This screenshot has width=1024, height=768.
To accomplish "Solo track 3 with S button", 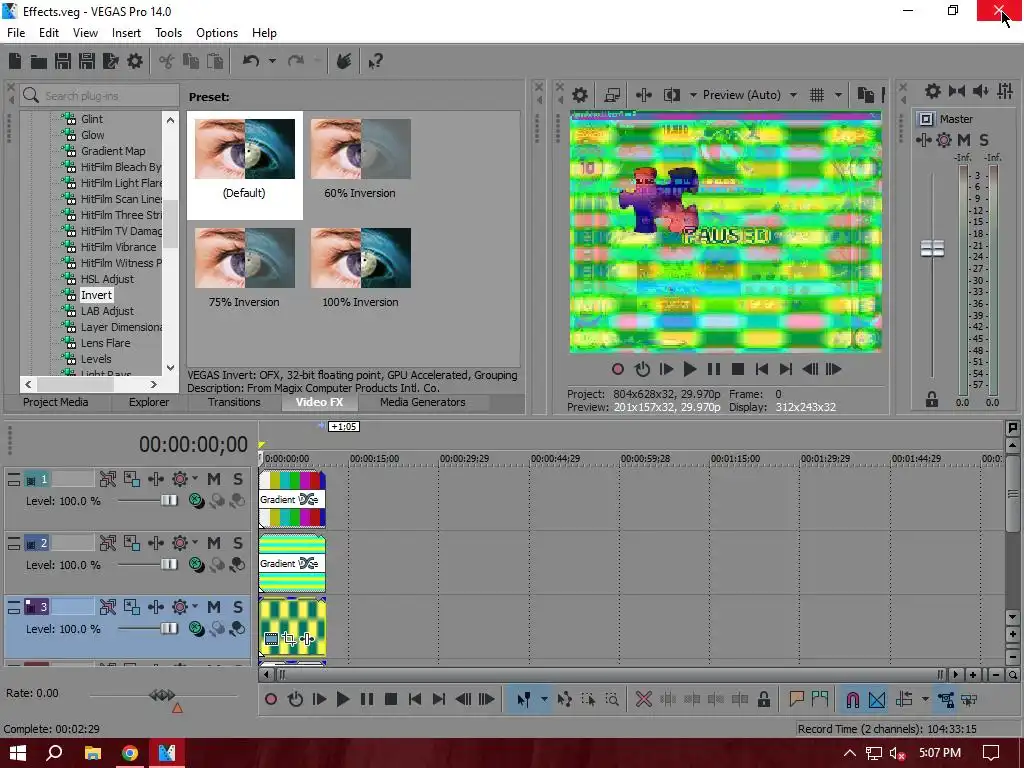I will coord(238,607).
